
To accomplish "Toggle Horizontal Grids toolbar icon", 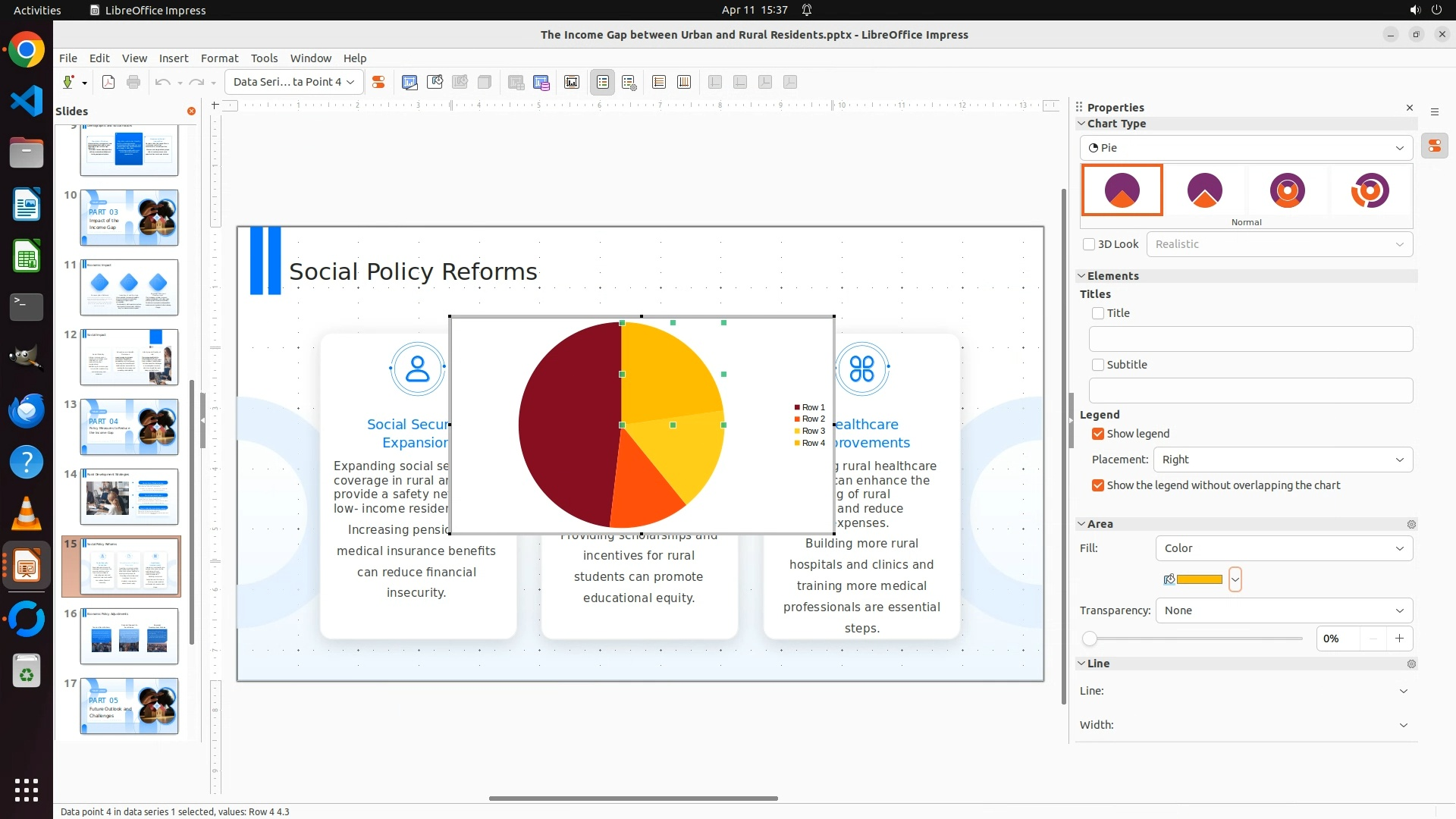I will pos(659,82).
